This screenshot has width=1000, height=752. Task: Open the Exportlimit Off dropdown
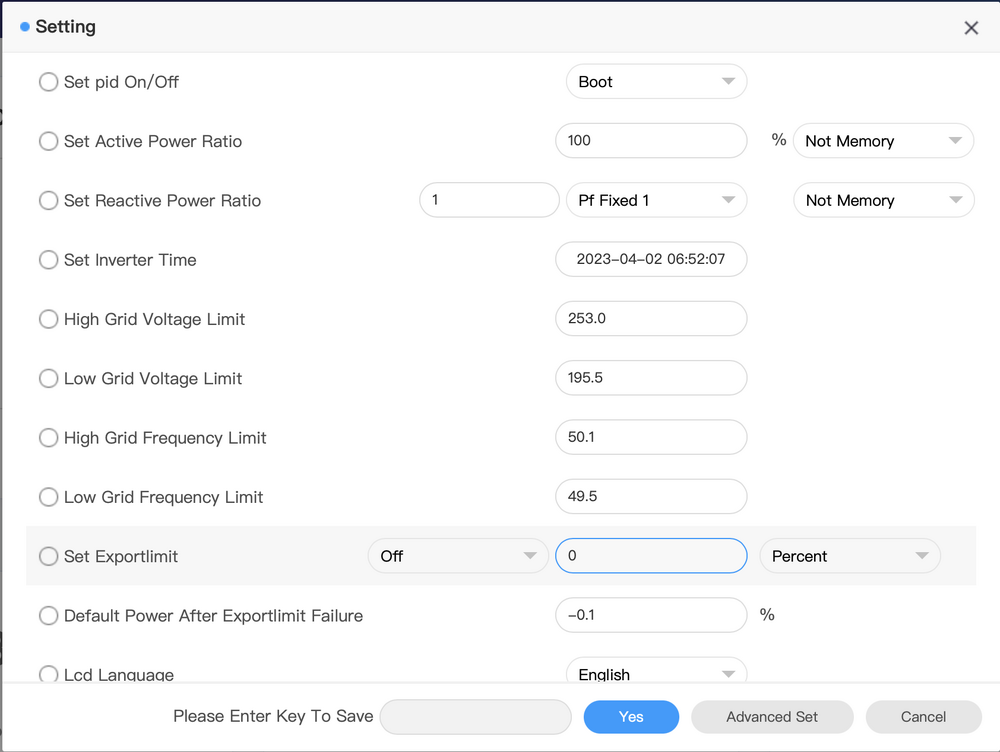(458, 556)
